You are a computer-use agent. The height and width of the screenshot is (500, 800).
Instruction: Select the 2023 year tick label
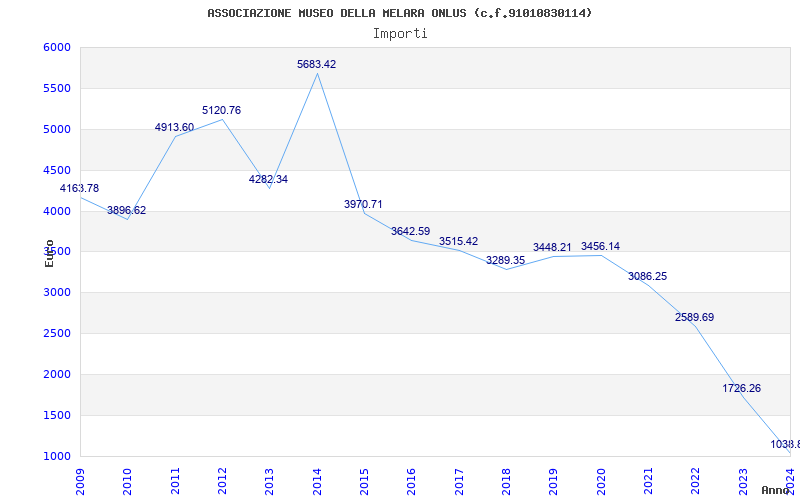click(x=743, y=482)
